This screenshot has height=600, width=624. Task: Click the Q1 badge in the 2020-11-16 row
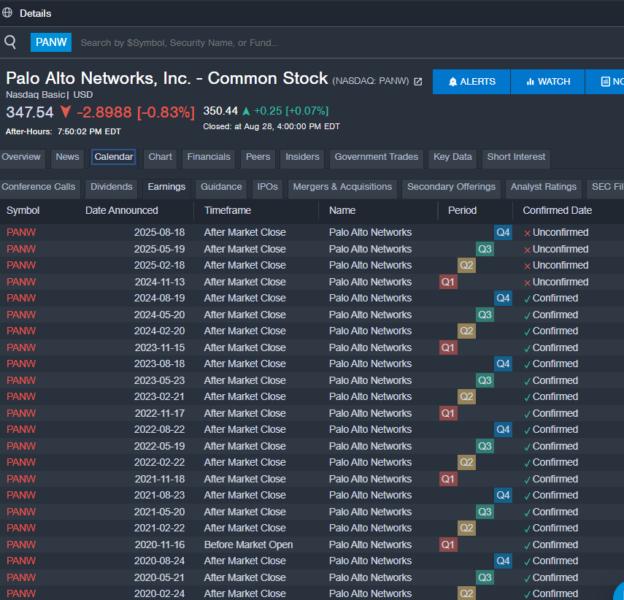coord(448,545)
